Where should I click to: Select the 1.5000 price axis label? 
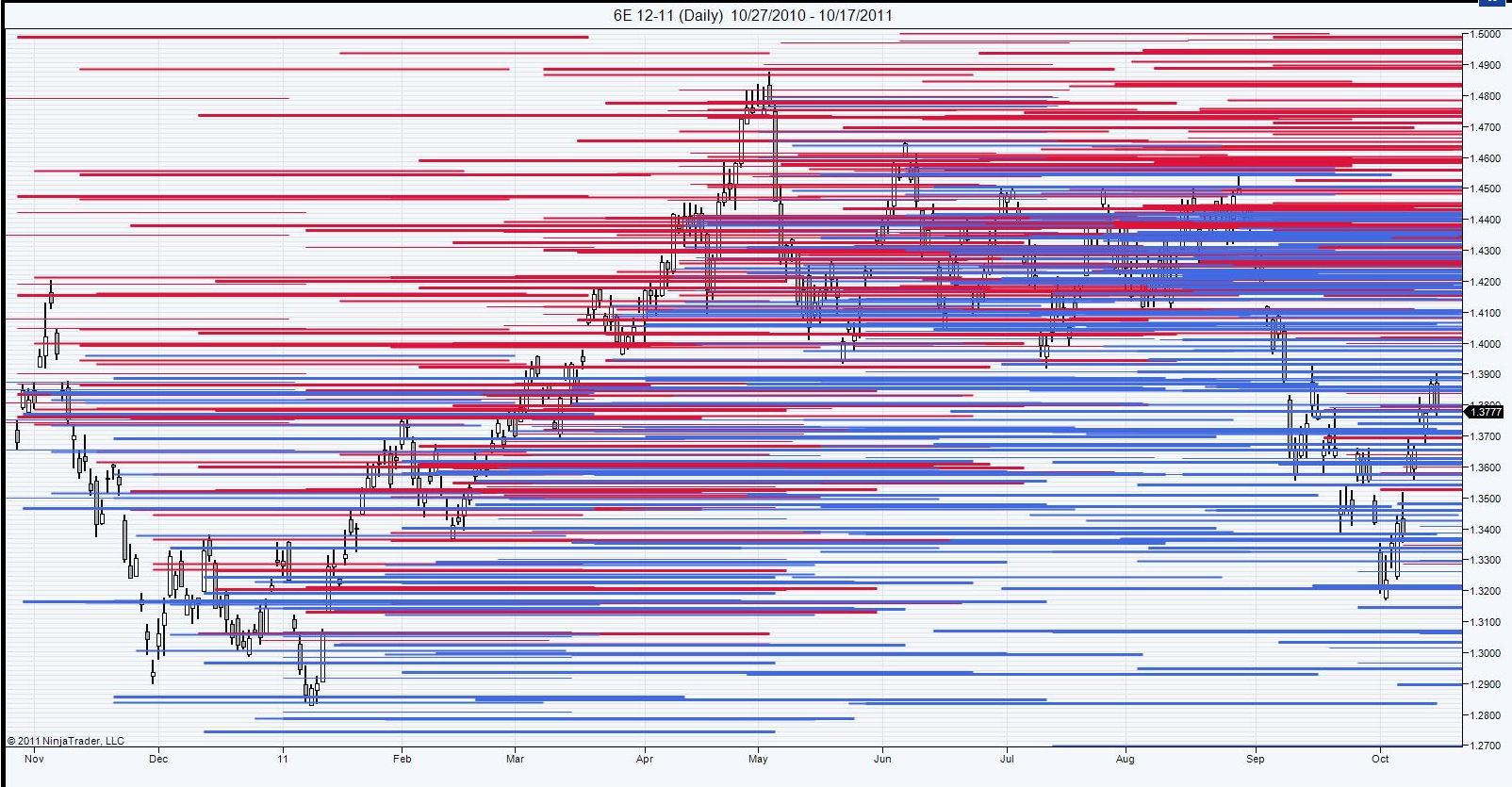click(x=1486, y=35)
